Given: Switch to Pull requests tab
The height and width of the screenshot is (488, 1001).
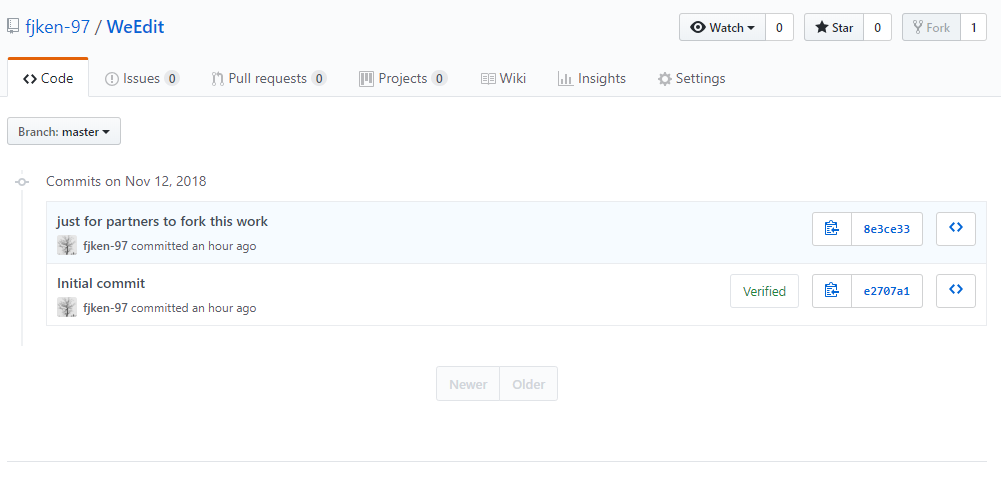Looking at the screenshot, I should pyautogui.click(x=269, y=79).
